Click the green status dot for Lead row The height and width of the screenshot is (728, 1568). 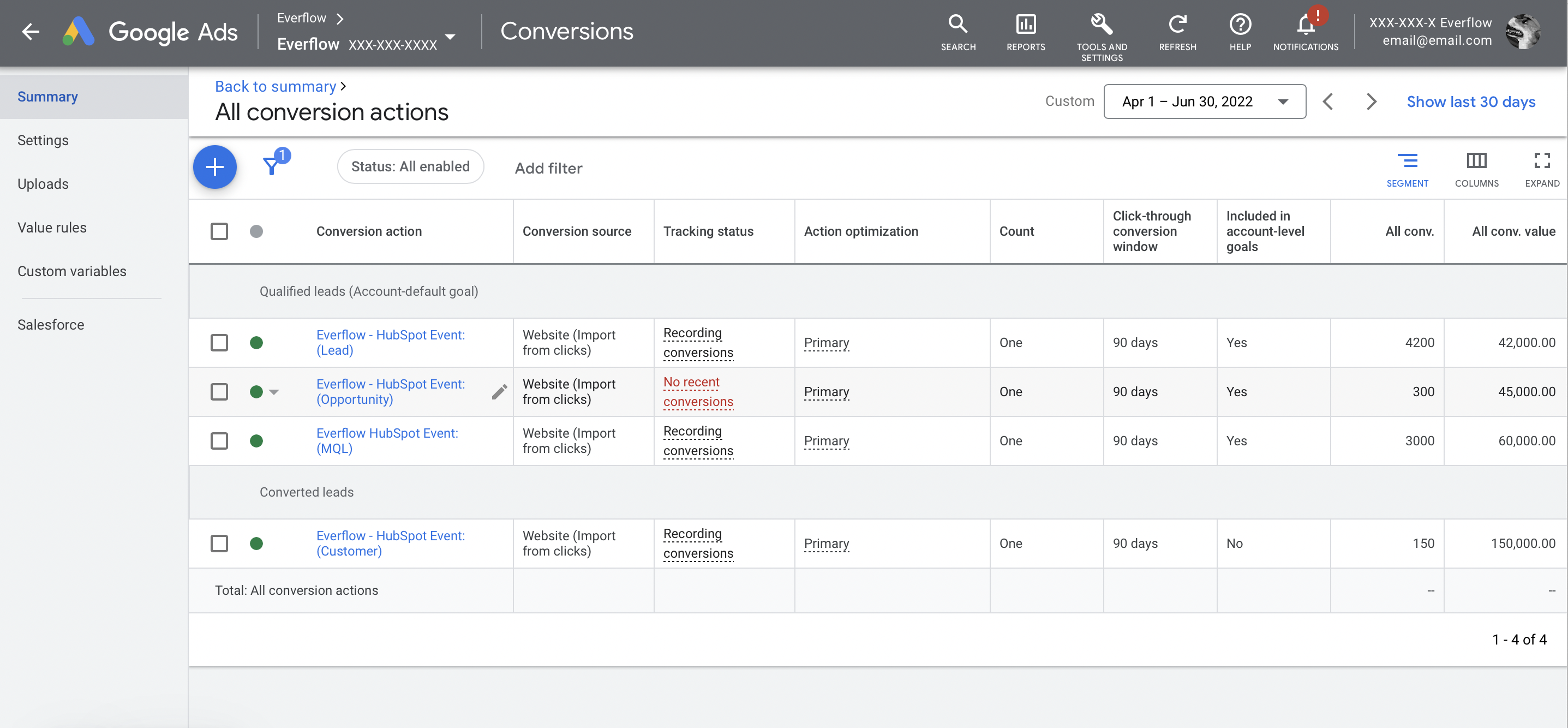pyautogui.click(x=256, y=343)
